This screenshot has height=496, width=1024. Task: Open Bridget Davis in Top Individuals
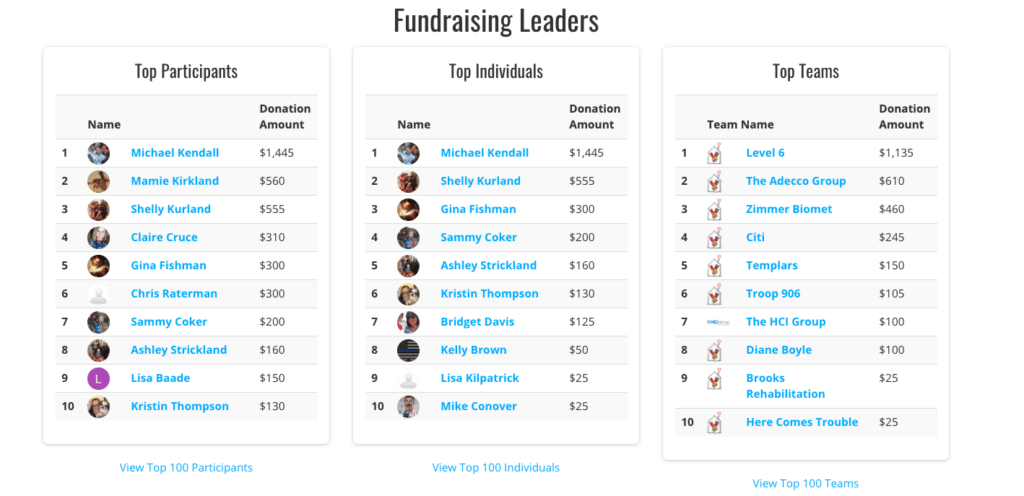point(477,322)
